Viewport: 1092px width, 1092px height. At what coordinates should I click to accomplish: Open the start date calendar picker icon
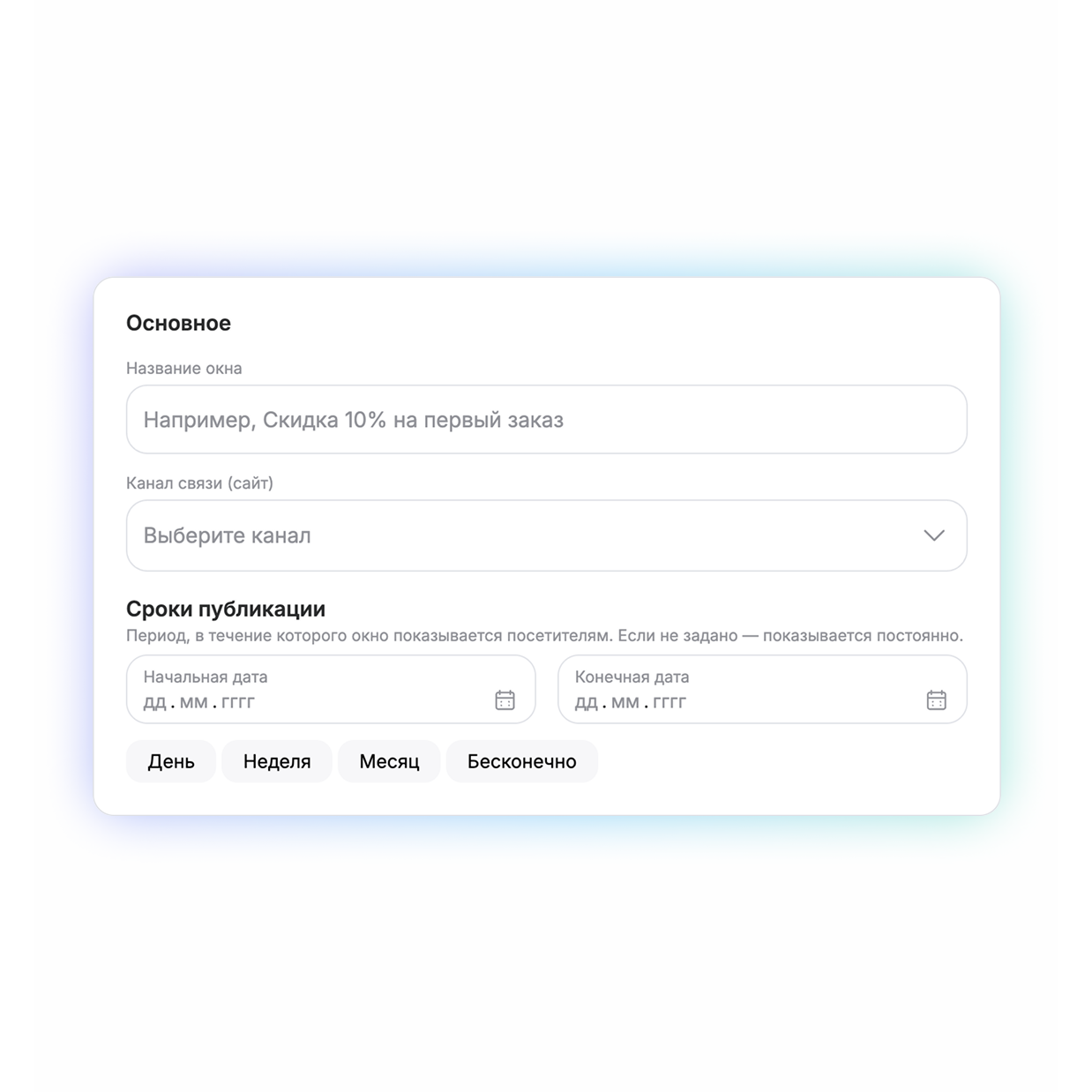[x=505, y=700]
